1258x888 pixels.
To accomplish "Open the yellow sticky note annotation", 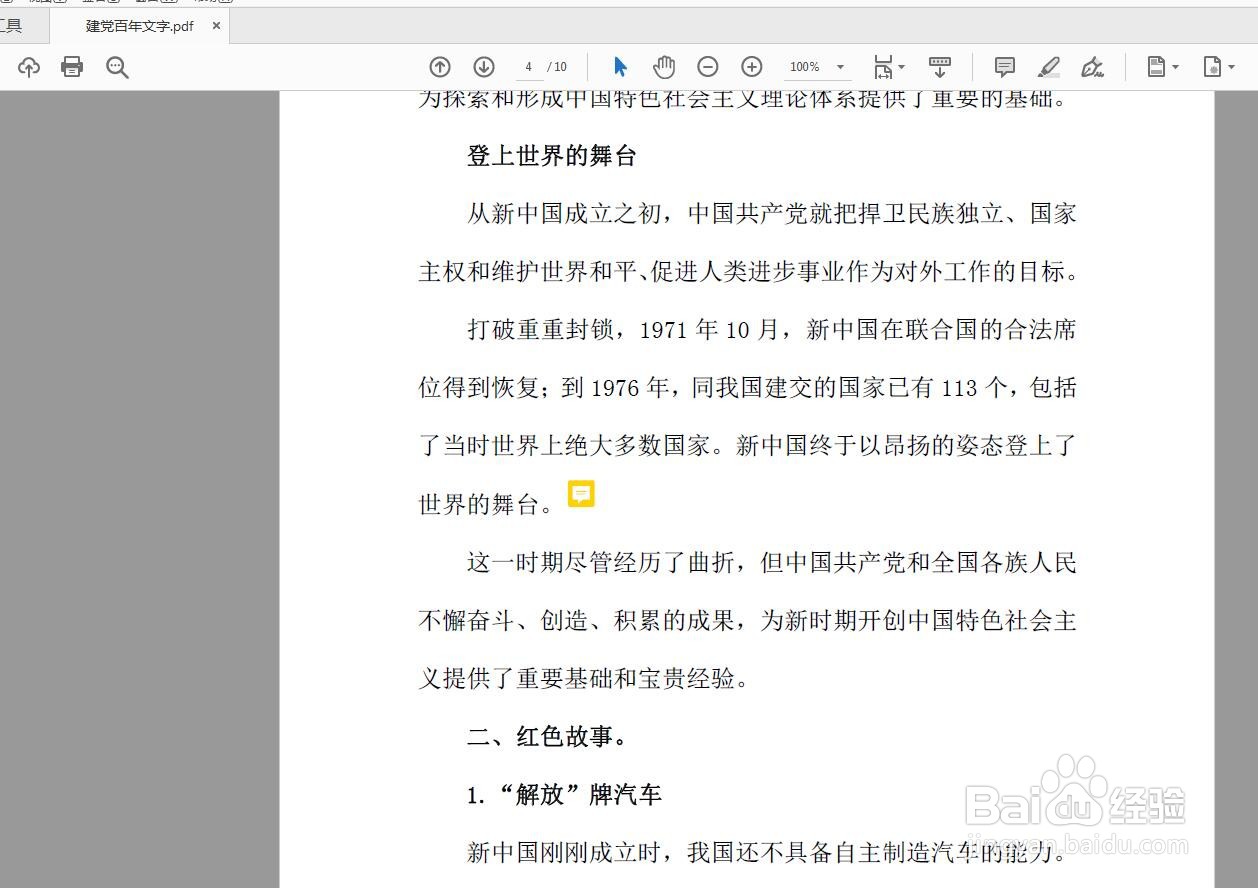I will [581, 493].
